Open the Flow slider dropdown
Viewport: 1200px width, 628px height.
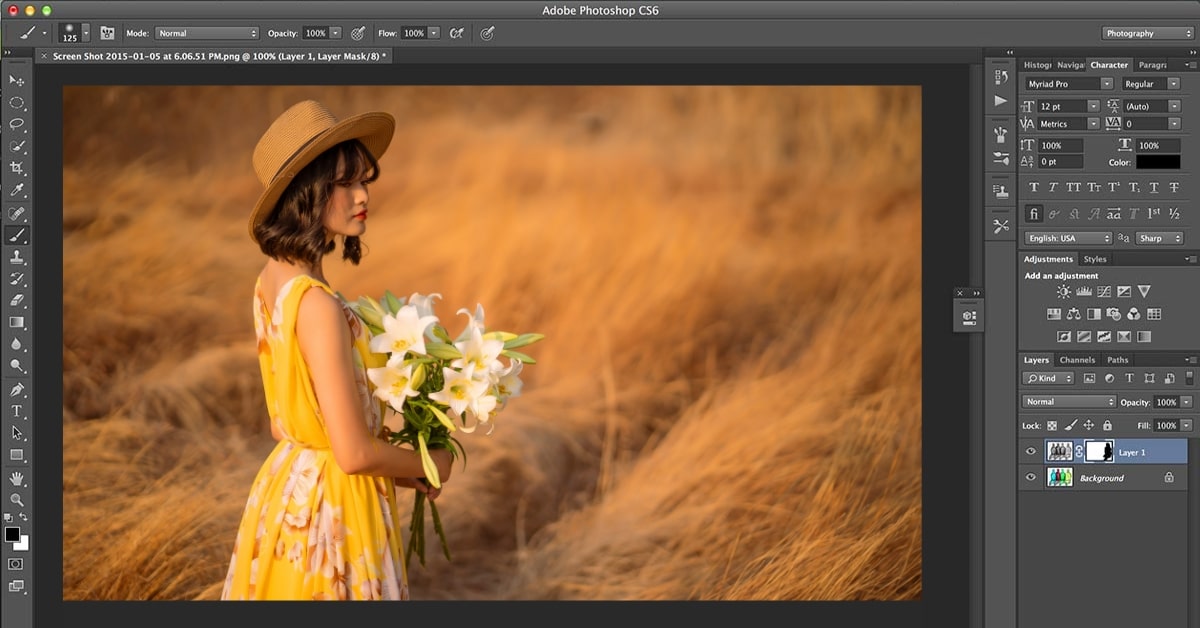tap(433, 33)
